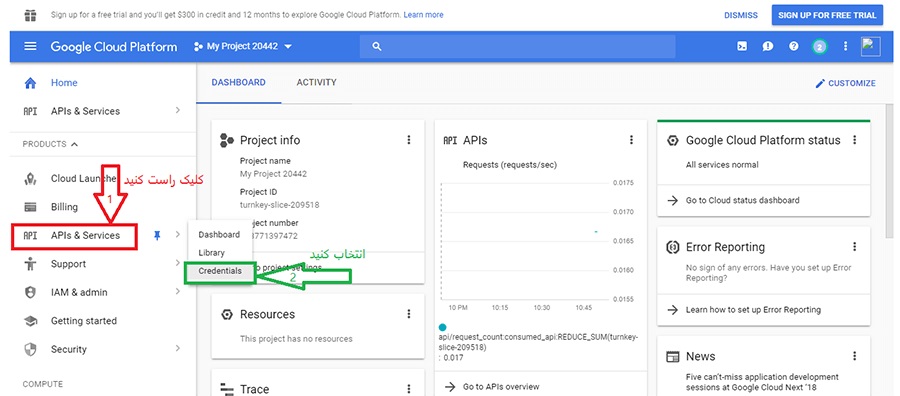The width and height of the screenshot is (900, 396).
Task: Choose Dashboard from APIs submenu
Action: (219, 235)
